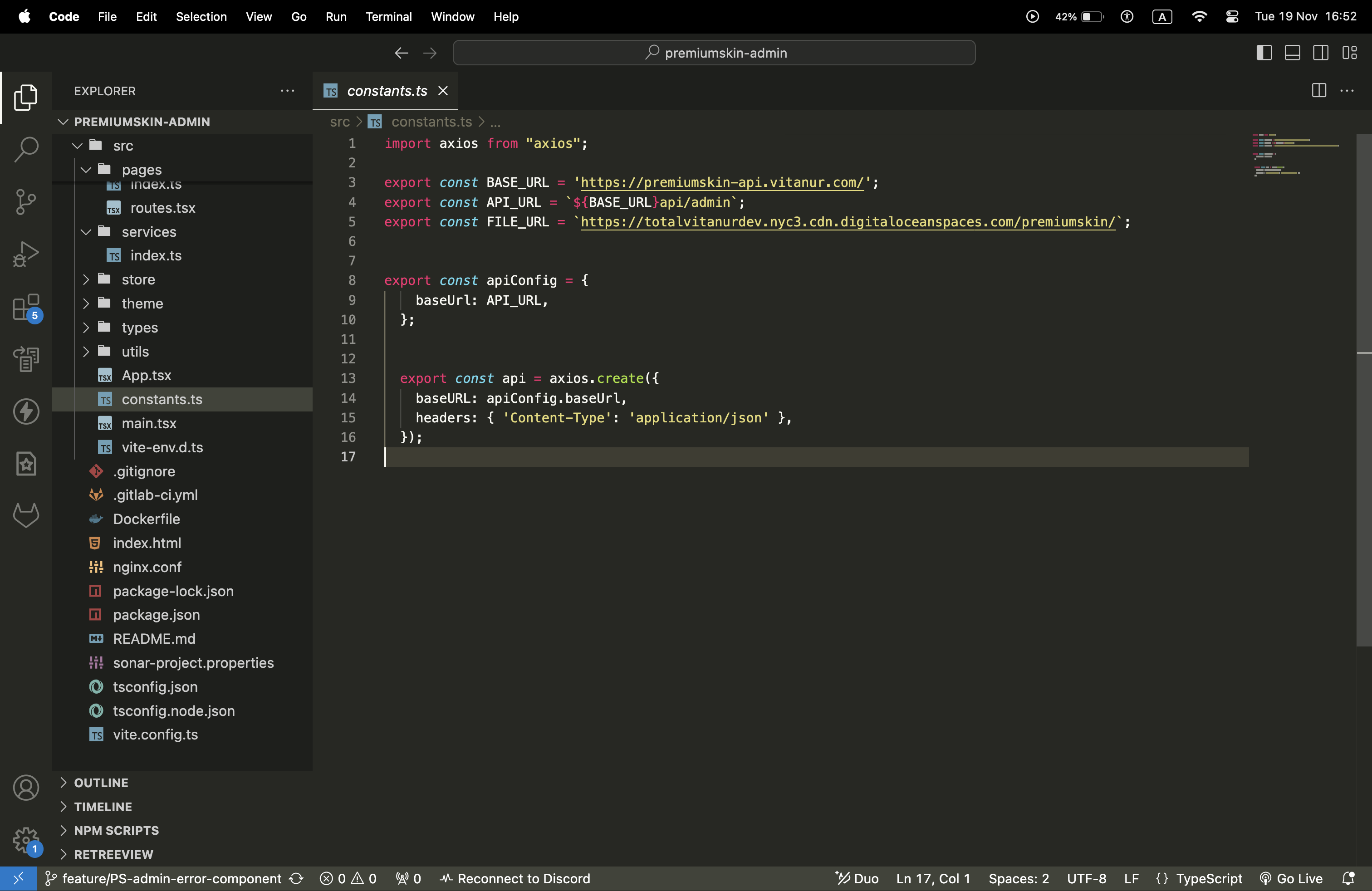This screenshot has width=1372, height=891.
Task: Open the Selection menu
Action: (201, 17)
